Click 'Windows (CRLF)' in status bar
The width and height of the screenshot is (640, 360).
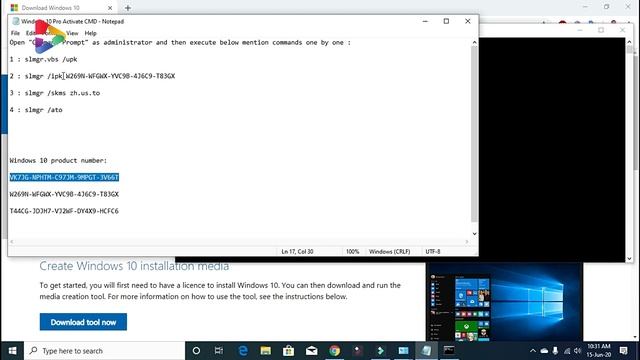point(389,251)
